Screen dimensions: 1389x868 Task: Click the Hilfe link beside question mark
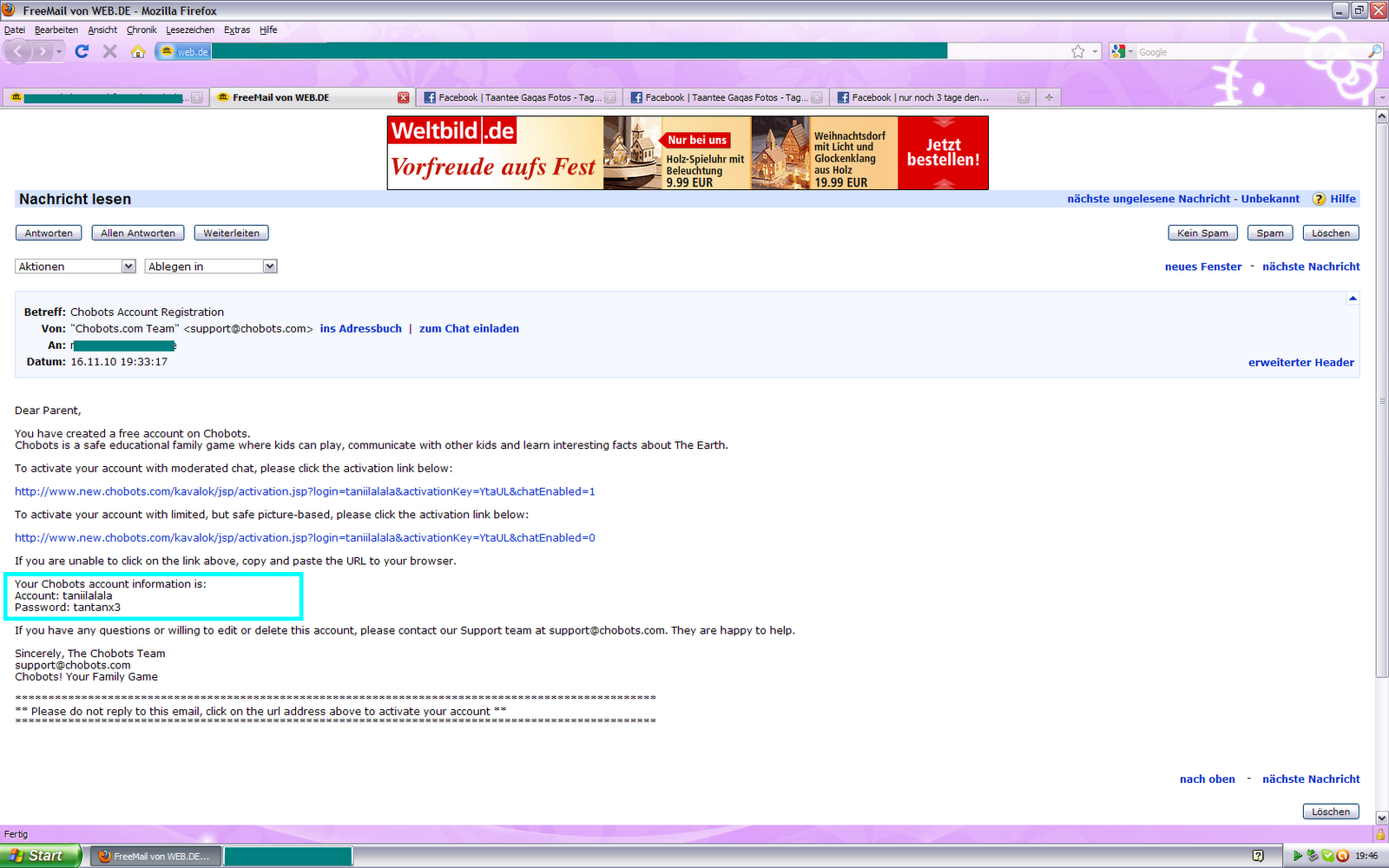coord(1343,199)
